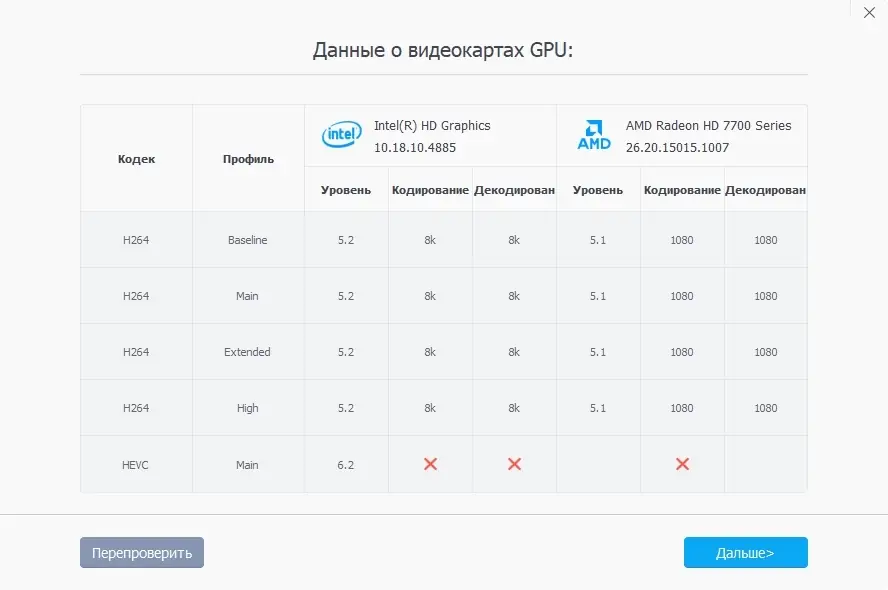Select the H264 High profile cell

tap(247, 408)
